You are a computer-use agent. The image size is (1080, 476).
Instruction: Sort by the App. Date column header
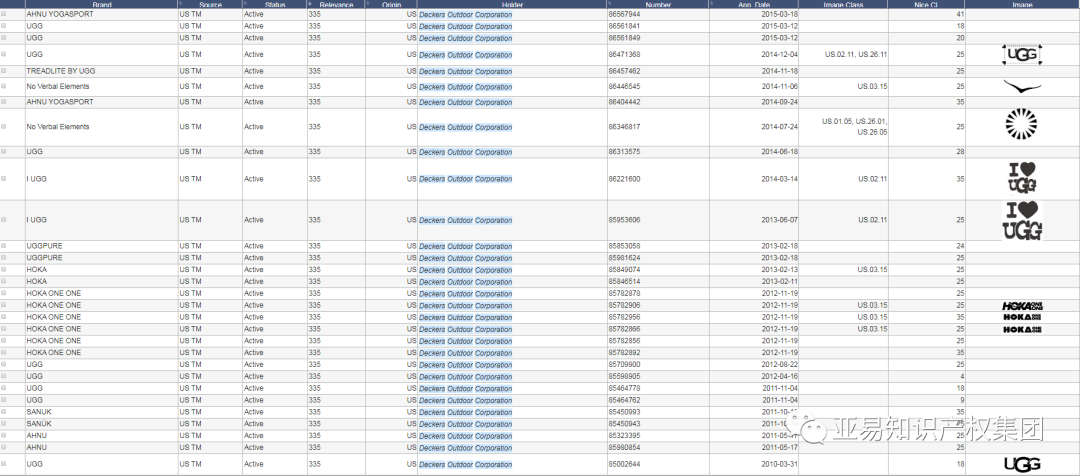pyautogui.click(x=754, y=4)
